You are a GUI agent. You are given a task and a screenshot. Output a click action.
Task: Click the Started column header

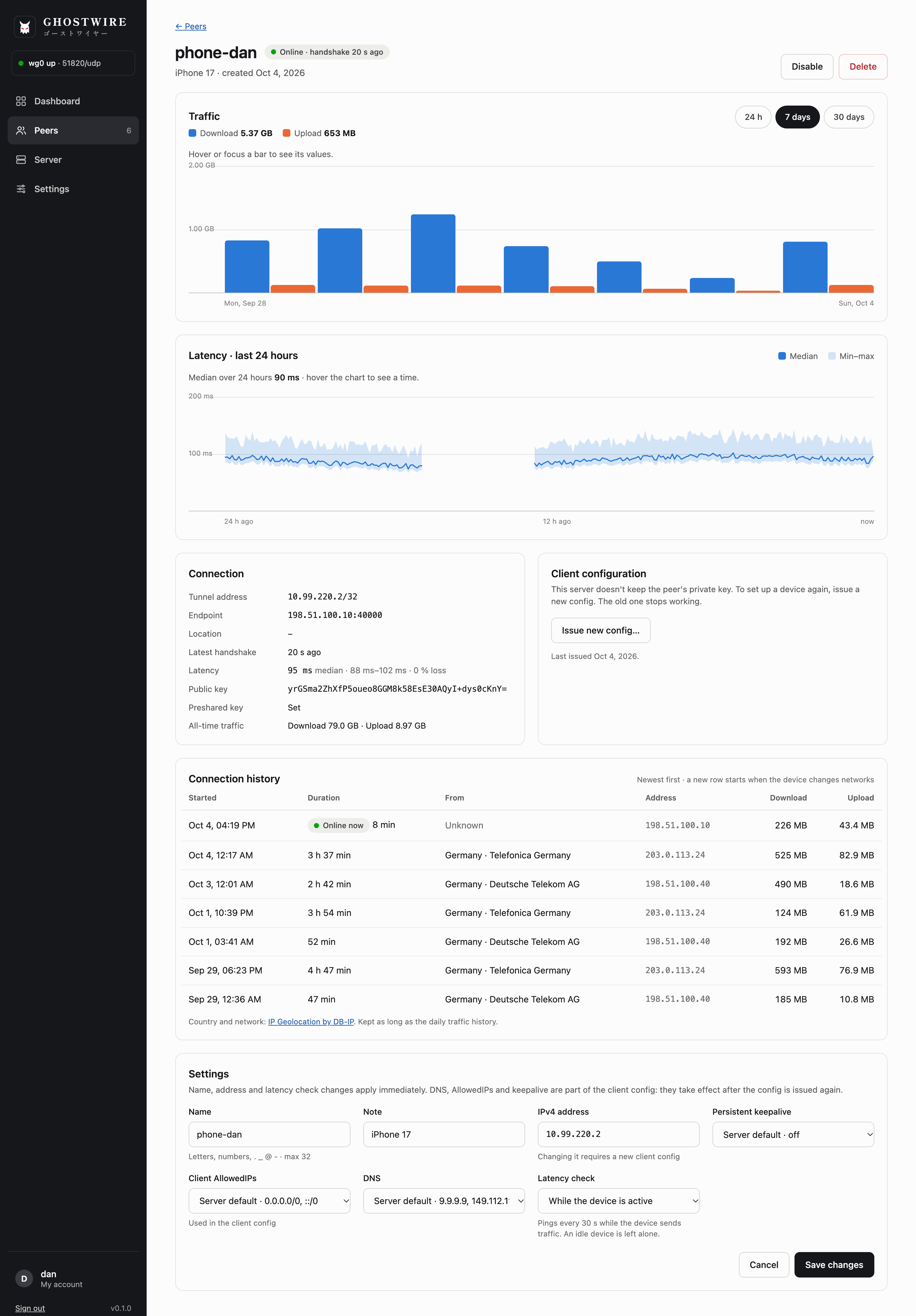pos(202,798)
